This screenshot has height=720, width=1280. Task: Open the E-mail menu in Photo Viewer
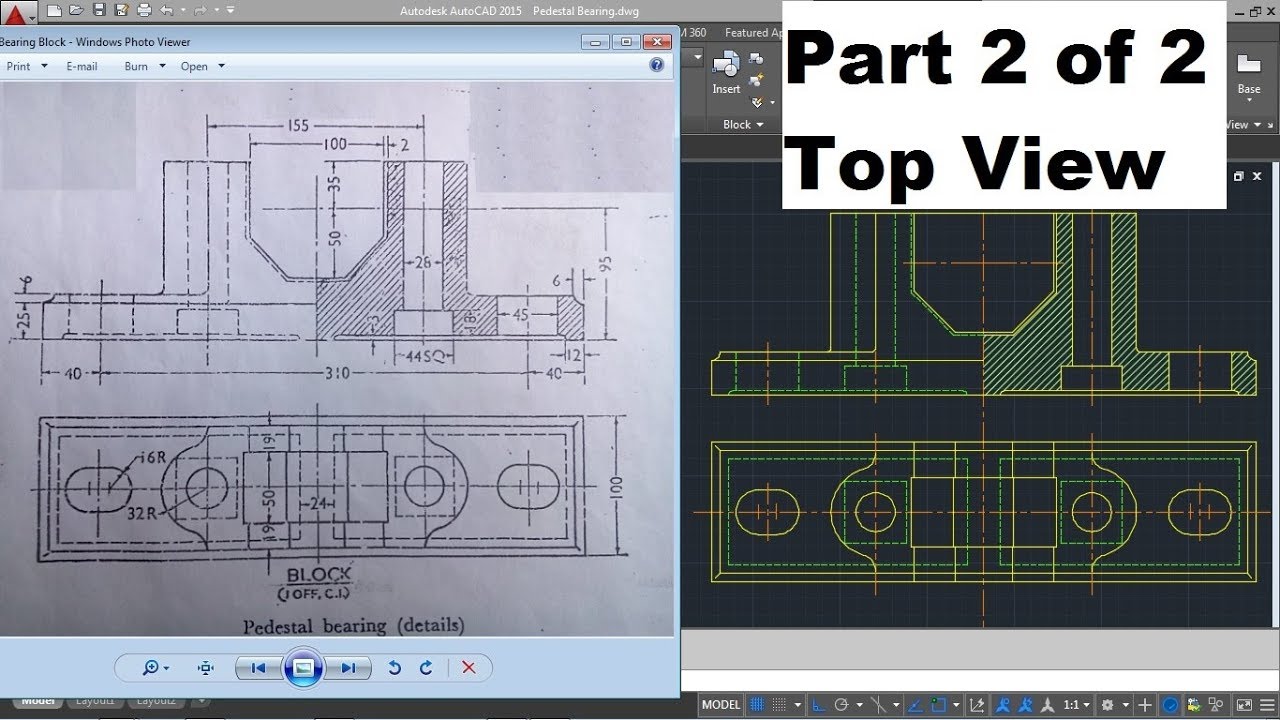(x=82, y=66)
